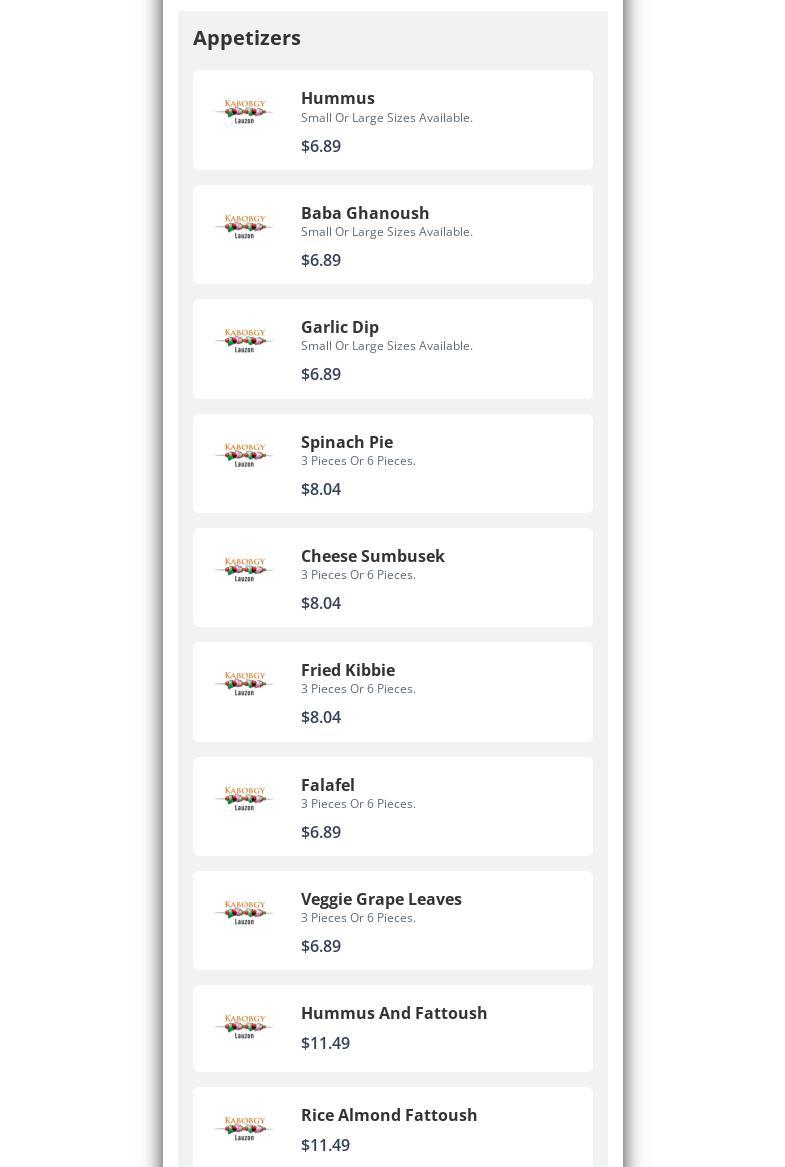Click the Appetizers section heading
This screenshot has width=785, height=1167.
point(247,38)
